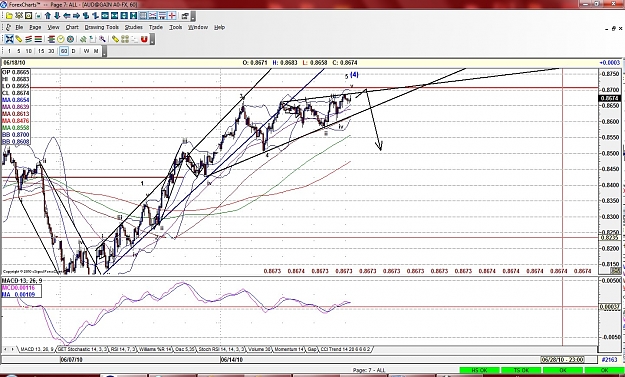This screenshot has height=377, width=625.
Task: Click the red magnet snap icon
Action: pos(144,39)
